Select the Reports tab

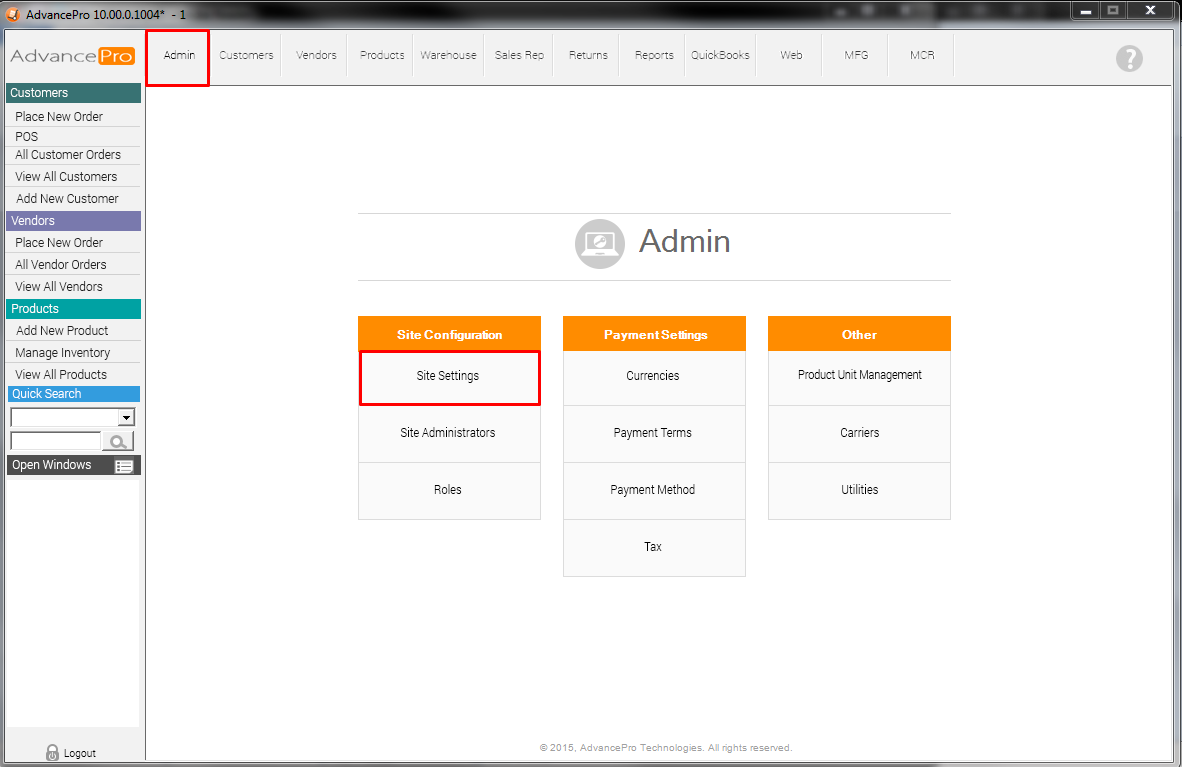[x=654, y=55]
